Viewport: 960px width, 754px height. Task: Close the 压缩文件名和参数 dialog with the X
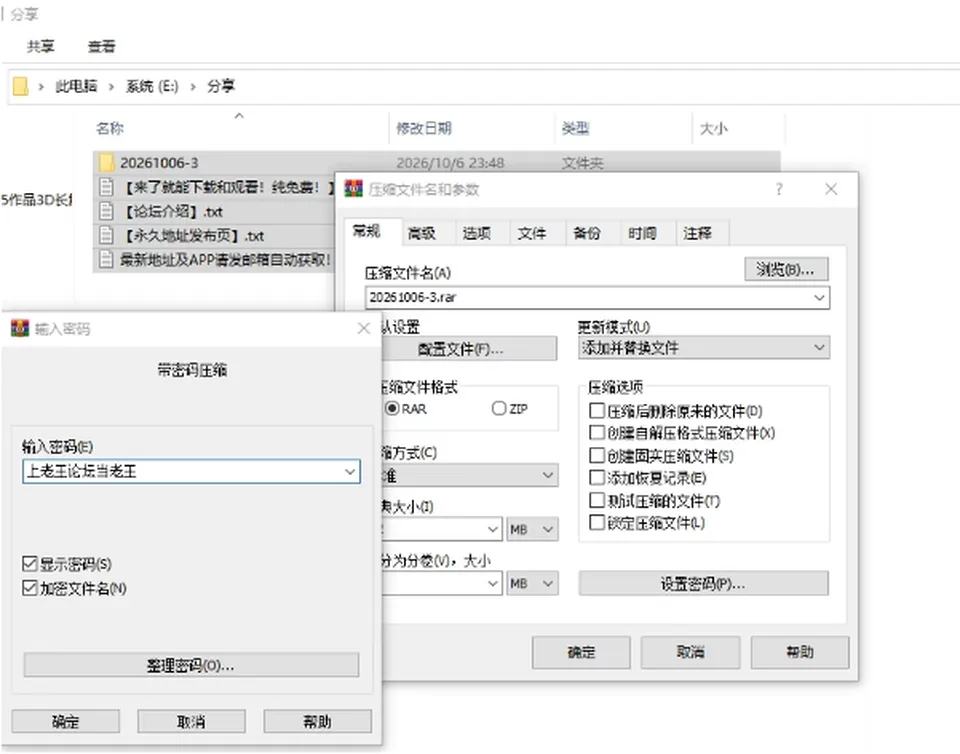pyautogui.click(x=831, y=189)
